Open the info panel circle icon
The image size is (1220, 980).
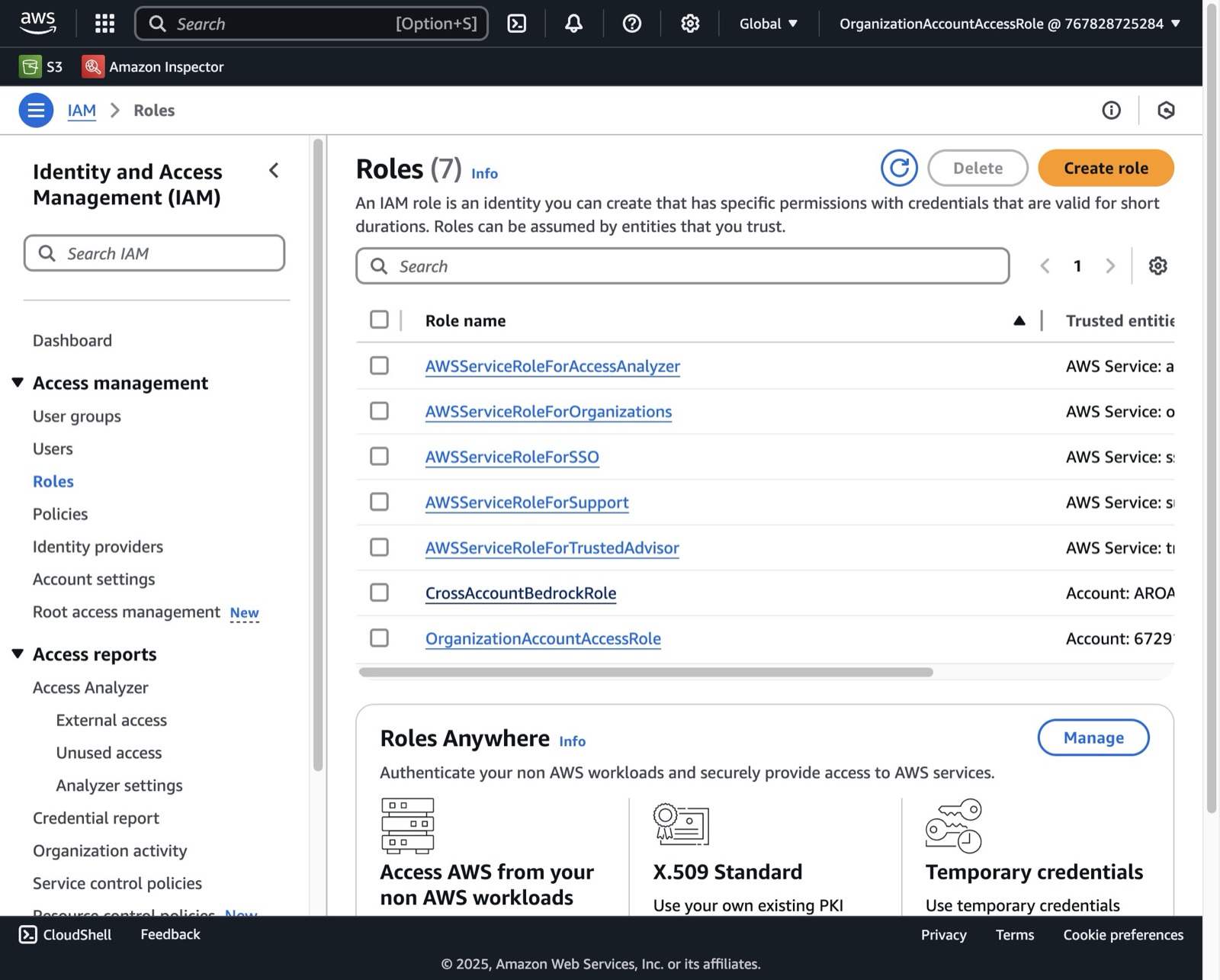[1112, 111]
